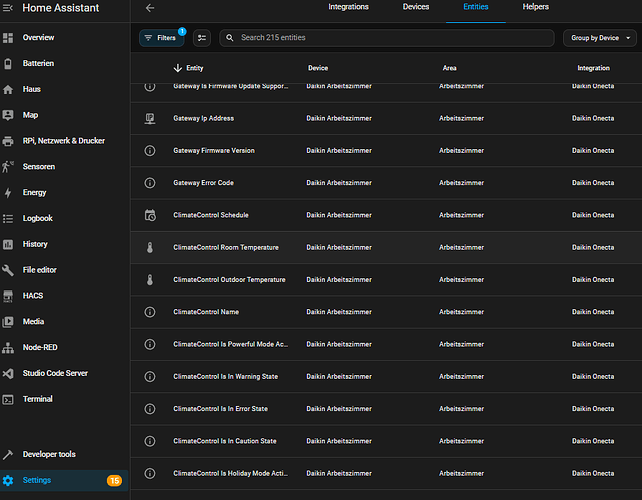Open the Devices tab
642x500 pixels.
(x=415, y=7)
